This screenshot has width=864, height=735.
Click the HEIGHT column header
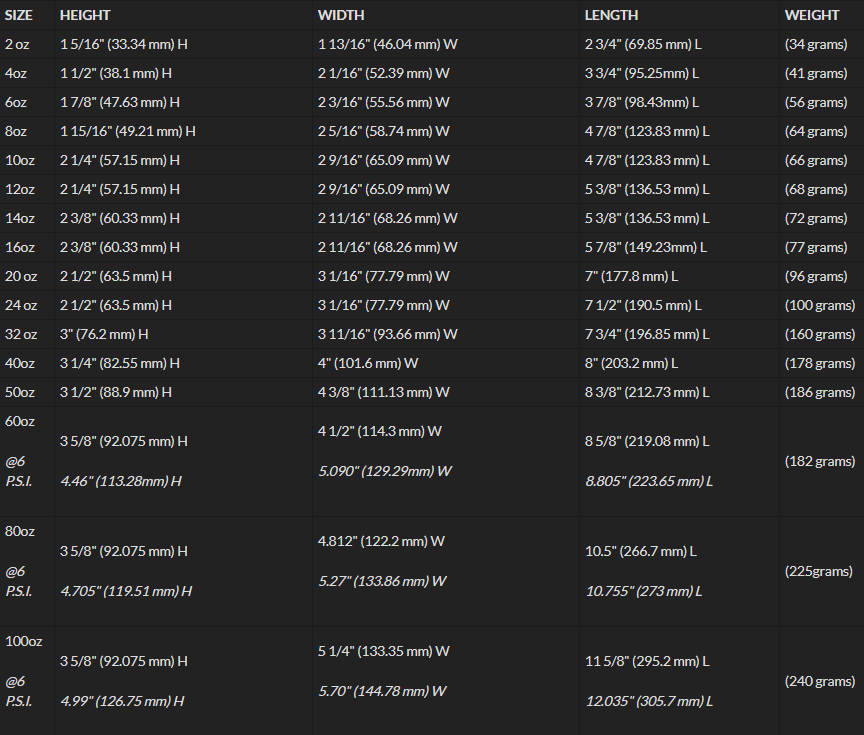85,15
